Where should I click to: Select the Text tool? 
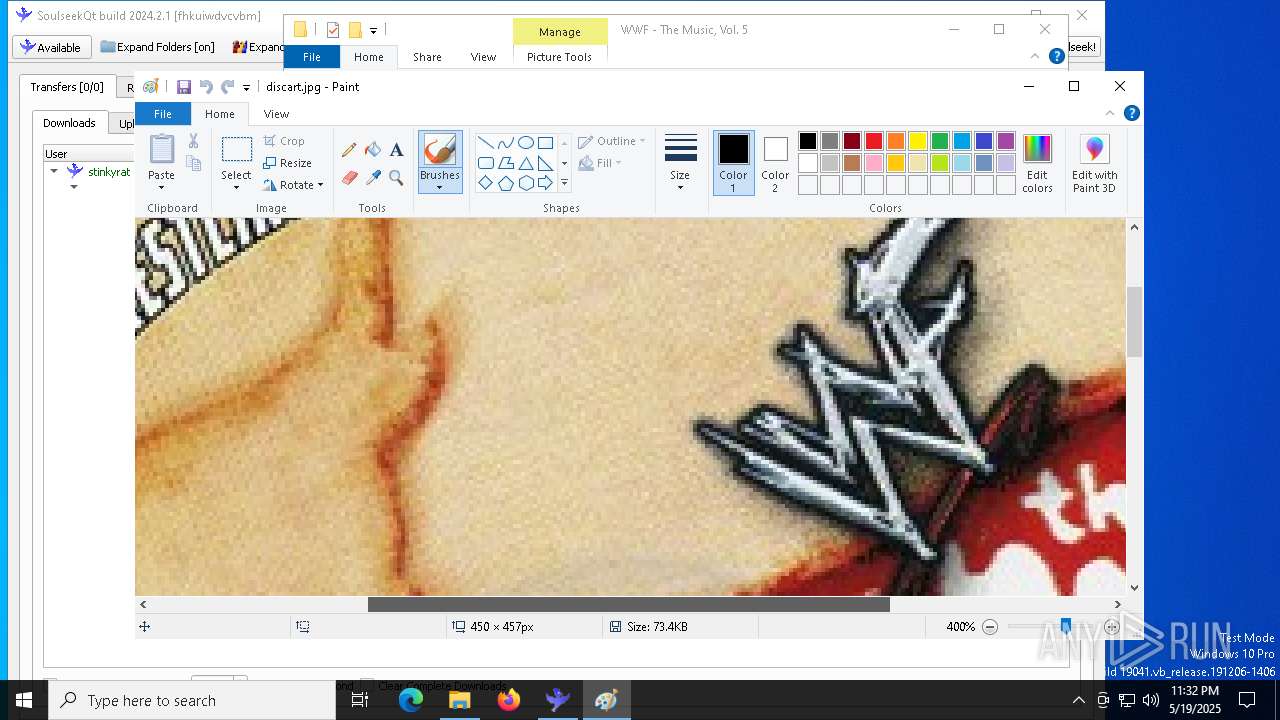click(397, 150)
